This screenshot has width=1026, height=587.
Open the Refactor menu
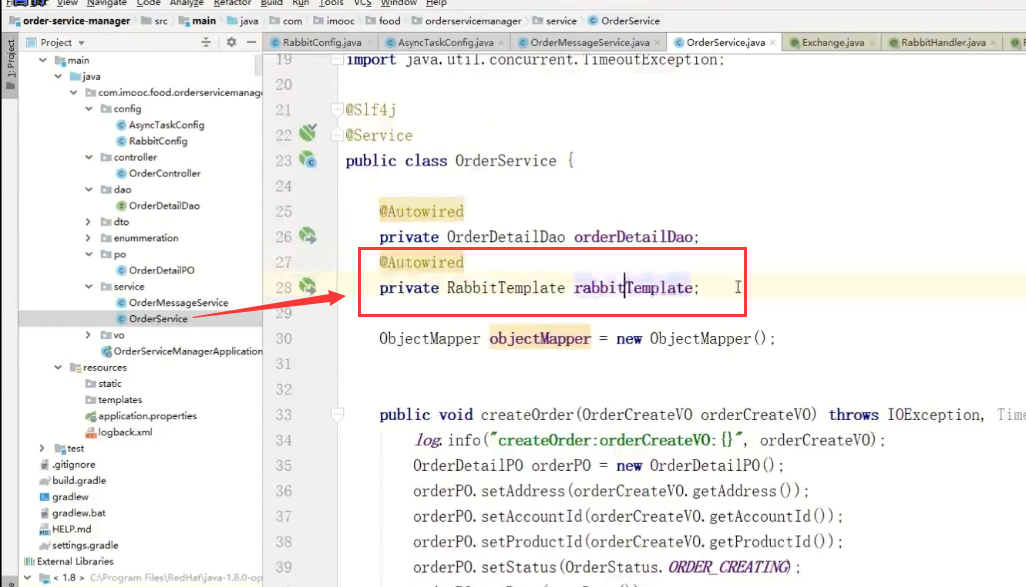click(x=232, y=3)
